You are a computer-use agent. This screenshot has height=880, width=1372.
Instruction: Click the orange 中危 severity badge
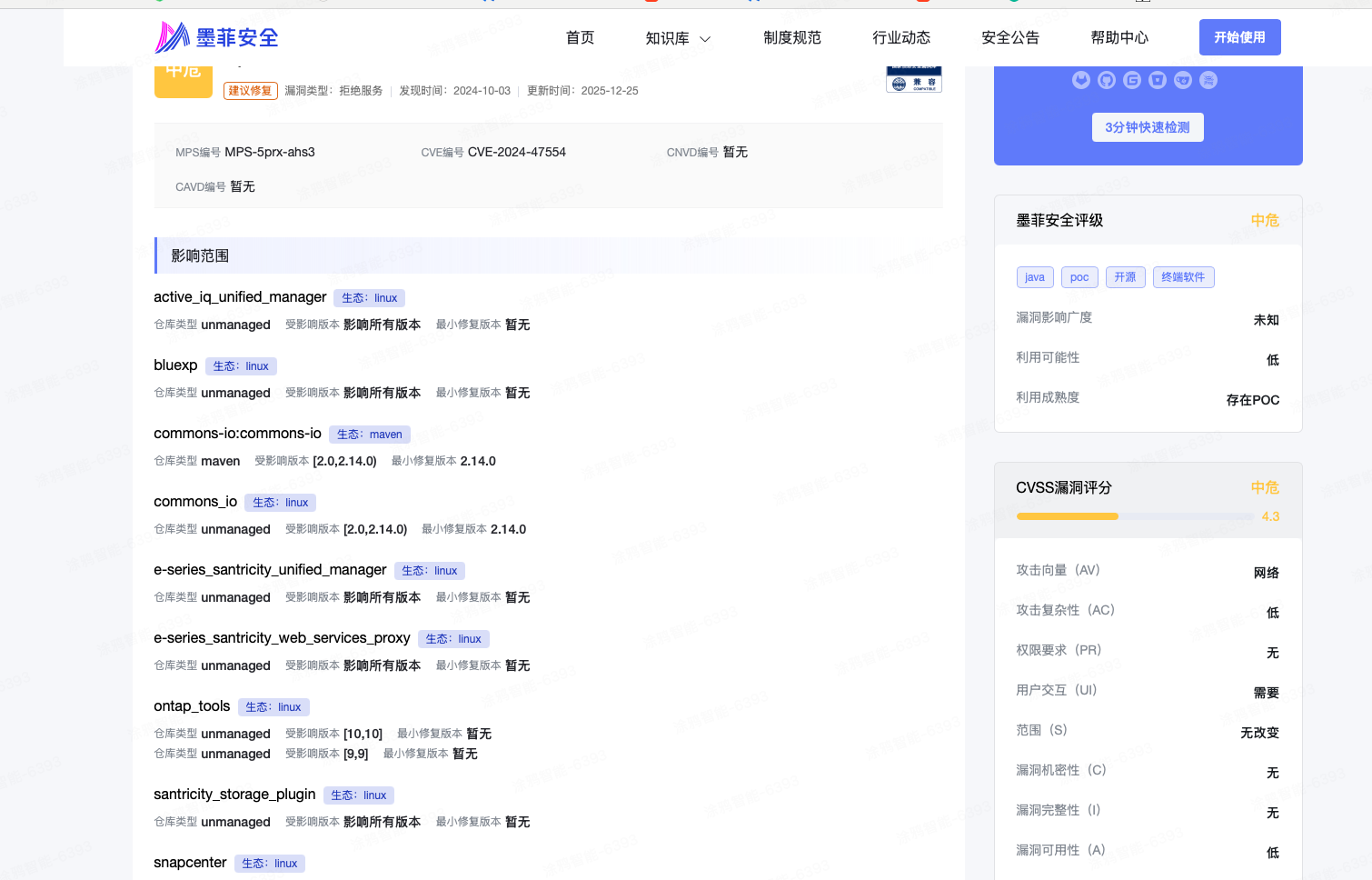pyautogui.click(x=184, y=81)
